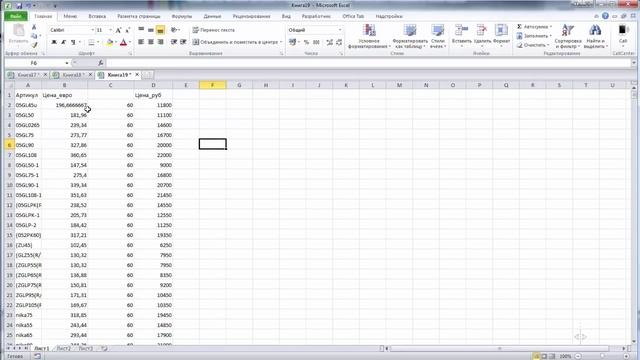Switch to the Разметка страницы tab
This screenshot has width=640, height=360.
click(x=139, y=16)
